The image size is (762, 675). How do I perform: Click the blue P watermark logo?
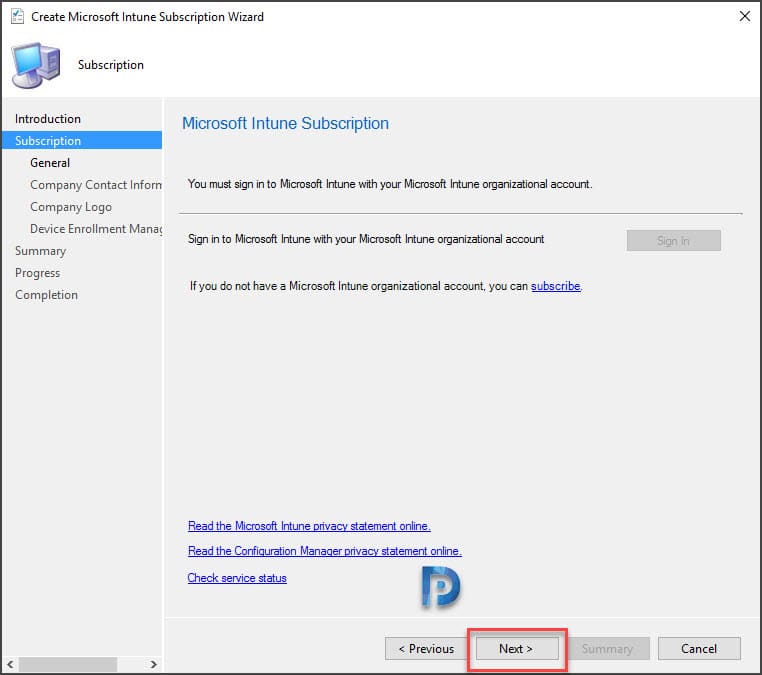point(440,587)
